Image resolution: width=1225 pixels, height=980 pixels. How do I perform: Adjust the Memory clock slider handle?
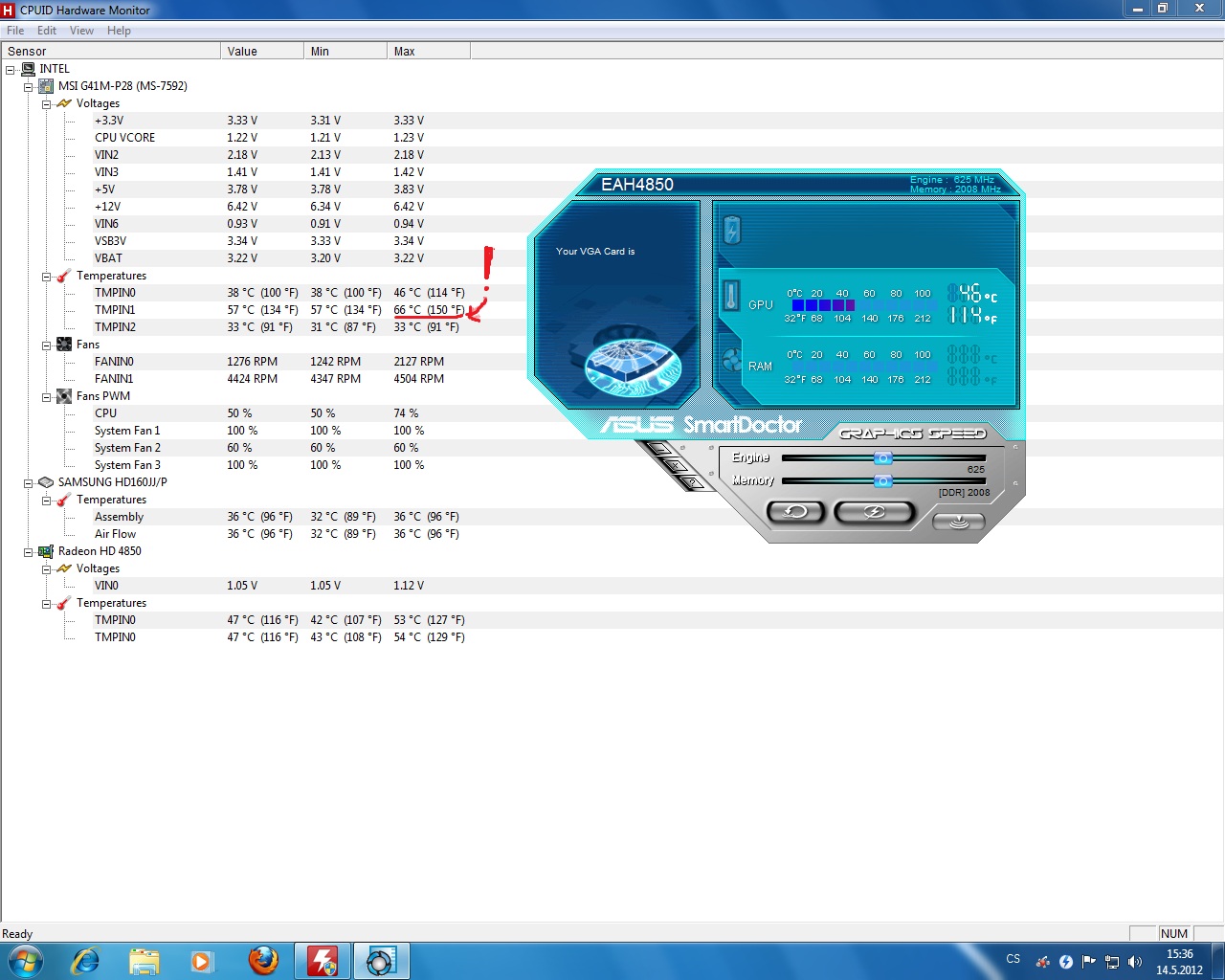[x=883, y=480]
